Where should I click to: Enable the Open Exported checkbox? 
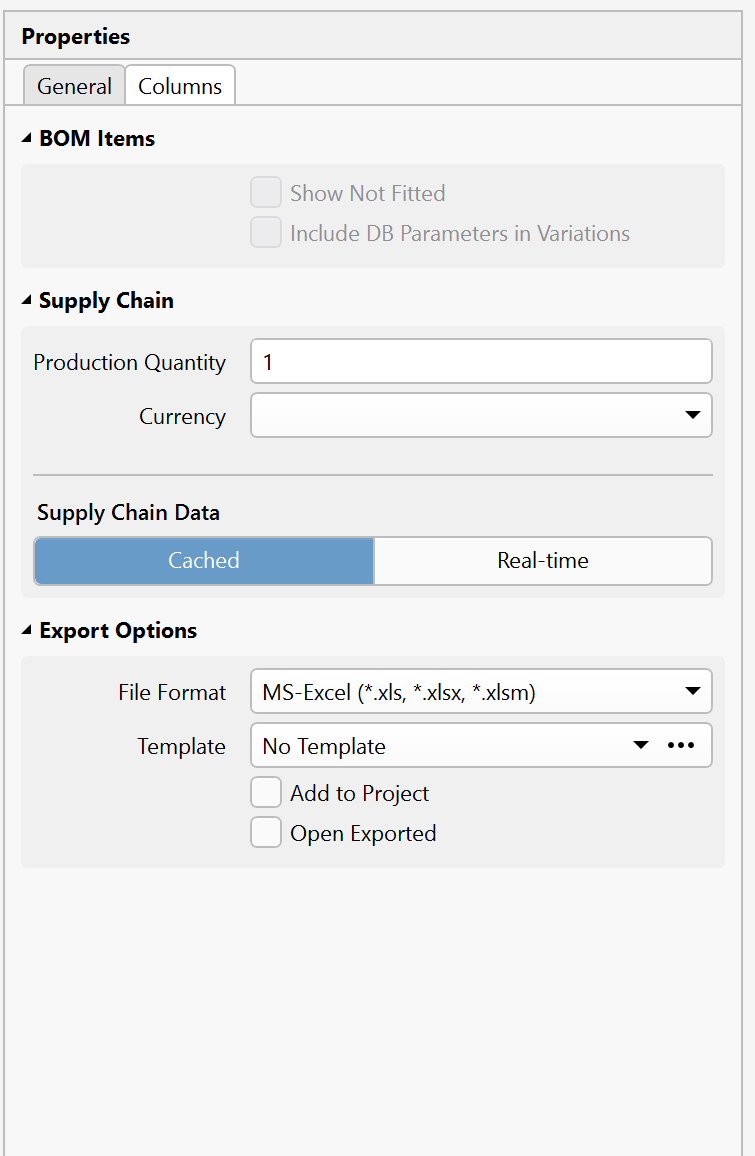click(x=266, y=833)
